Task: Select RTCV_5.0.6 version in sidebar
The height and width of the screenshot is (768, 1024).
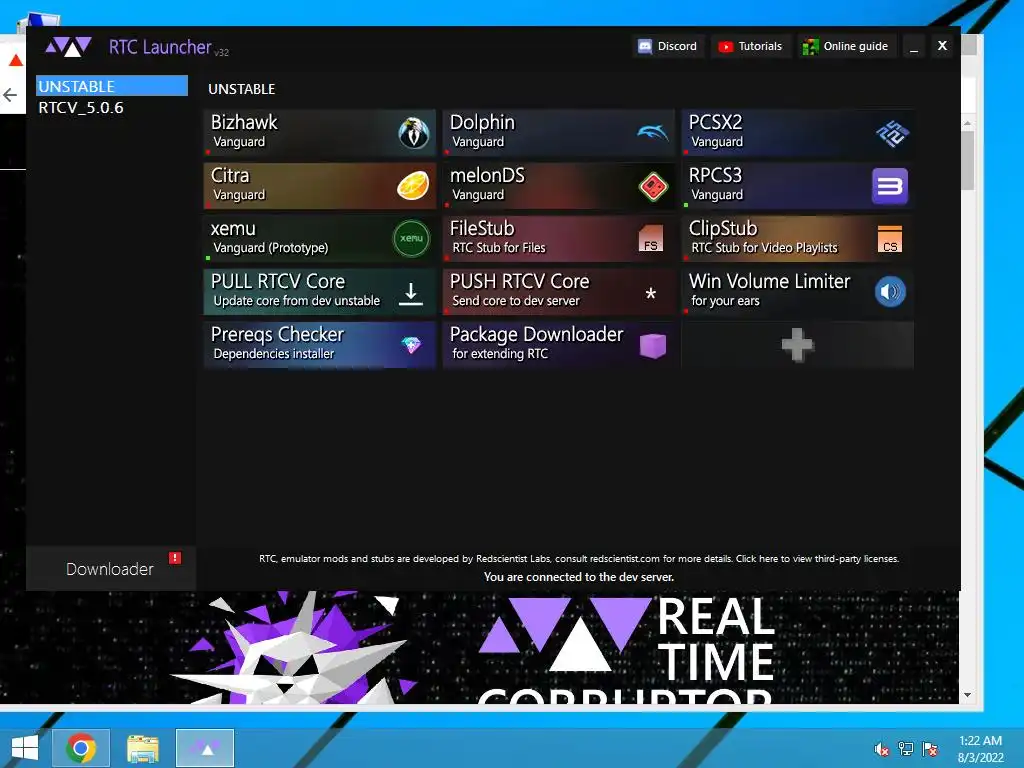Action: (x=112, y=108)
